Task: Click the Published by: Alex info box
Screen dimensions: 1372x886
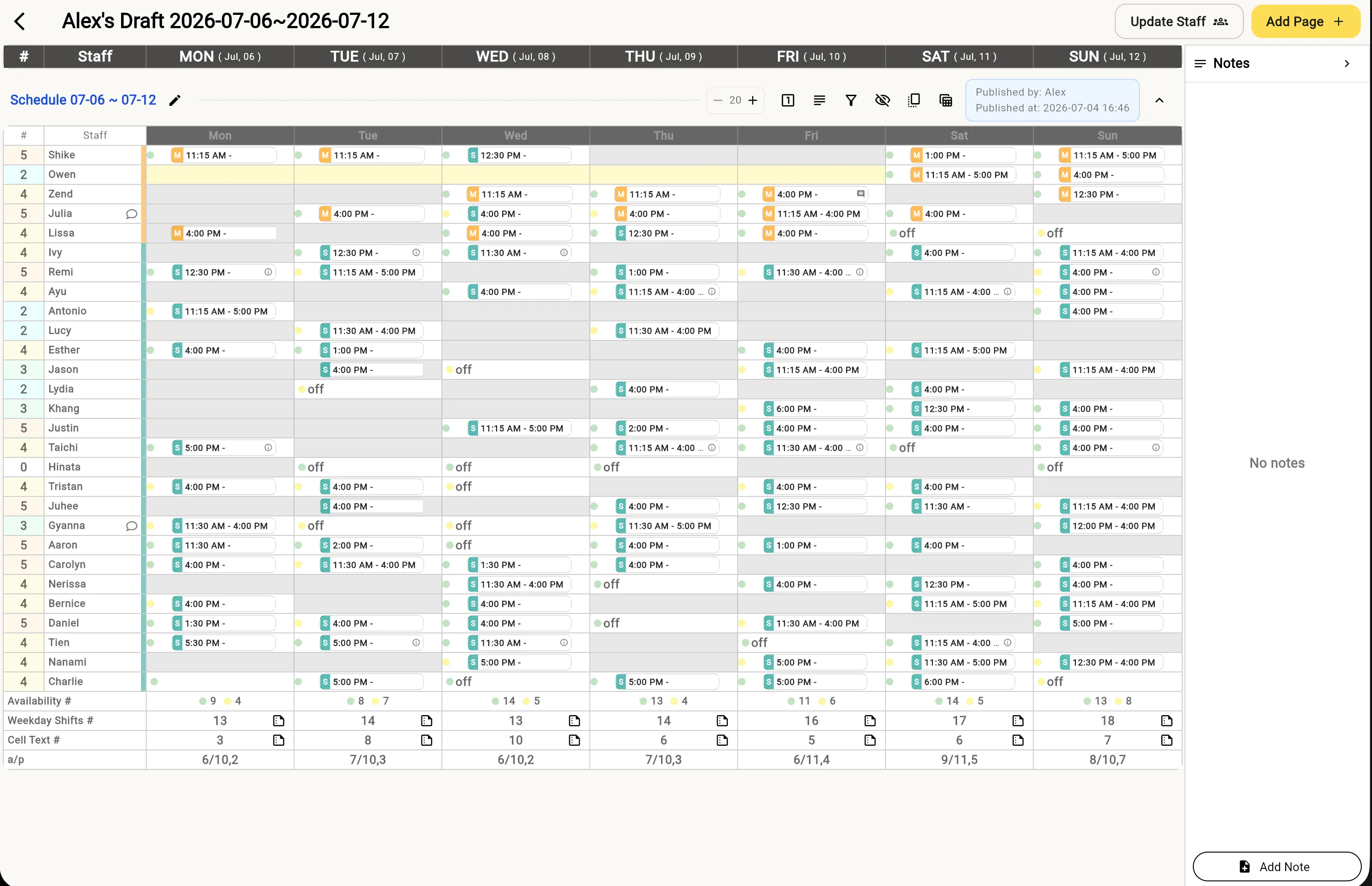Action: pyautogui.click(x=1052, y=100)
